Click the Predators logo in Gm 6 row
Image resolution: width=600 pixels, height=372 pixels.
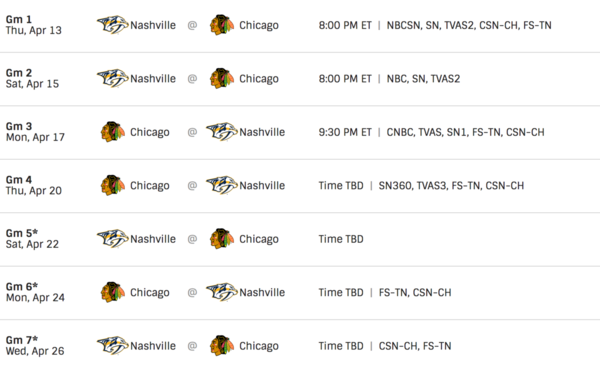(222, 292)
